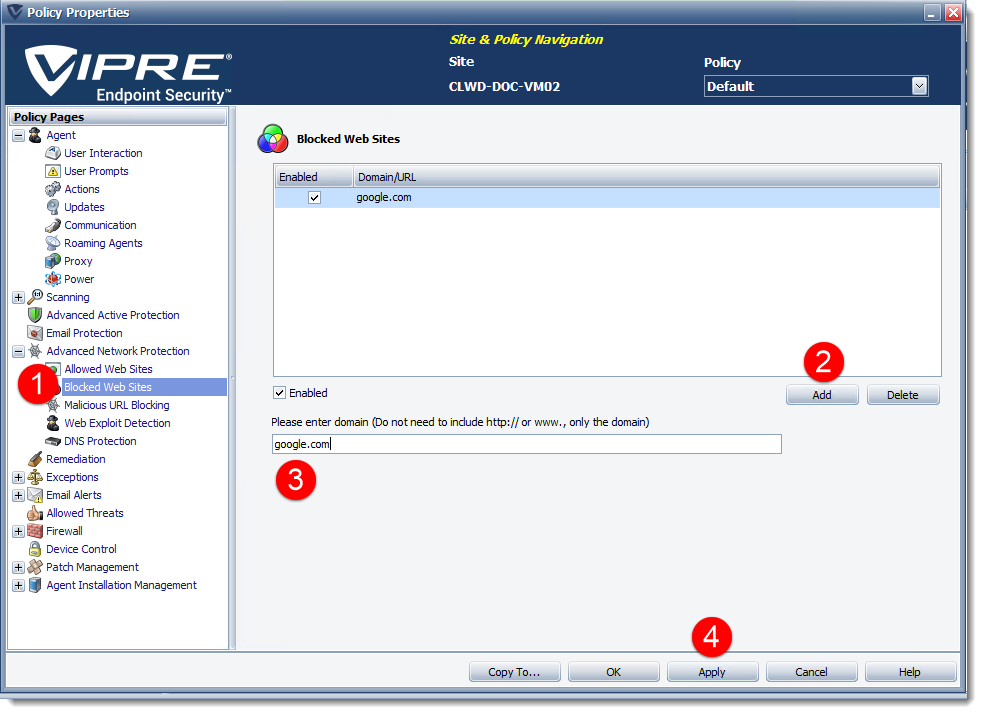The height and width of the screenshot is (714, 982).
Task: Sort by the Domain/URL column header
Action: (646, 177)
